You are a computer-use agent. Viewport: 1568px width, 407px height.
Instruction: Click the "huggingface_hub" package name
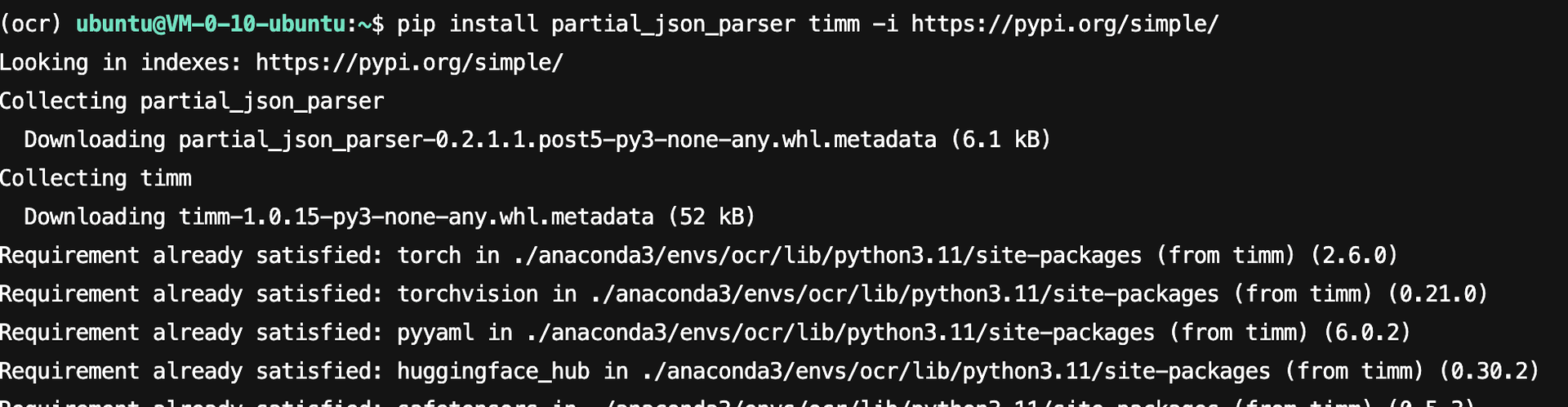tap(492, 371)
